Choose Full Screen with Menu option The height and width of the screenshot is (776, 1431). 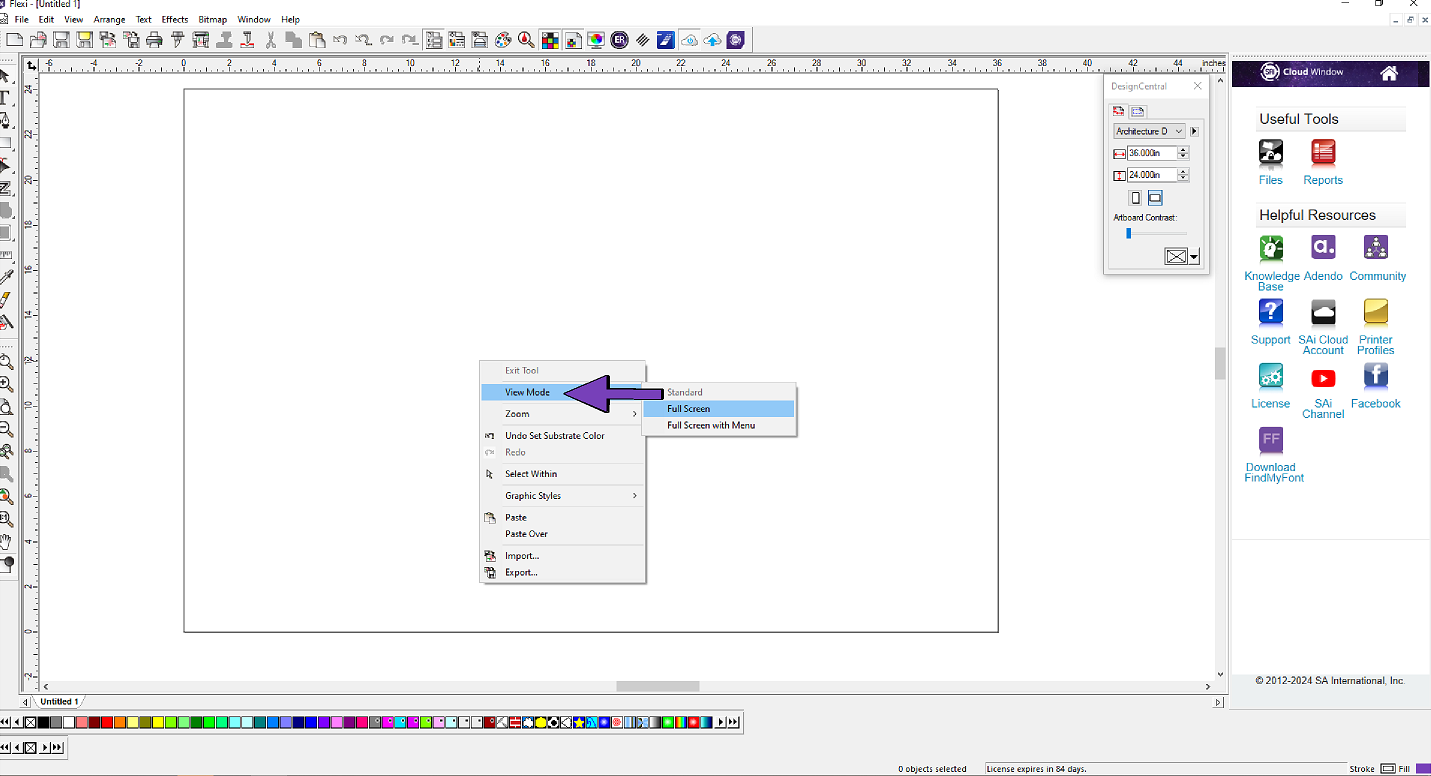(711, 426)
